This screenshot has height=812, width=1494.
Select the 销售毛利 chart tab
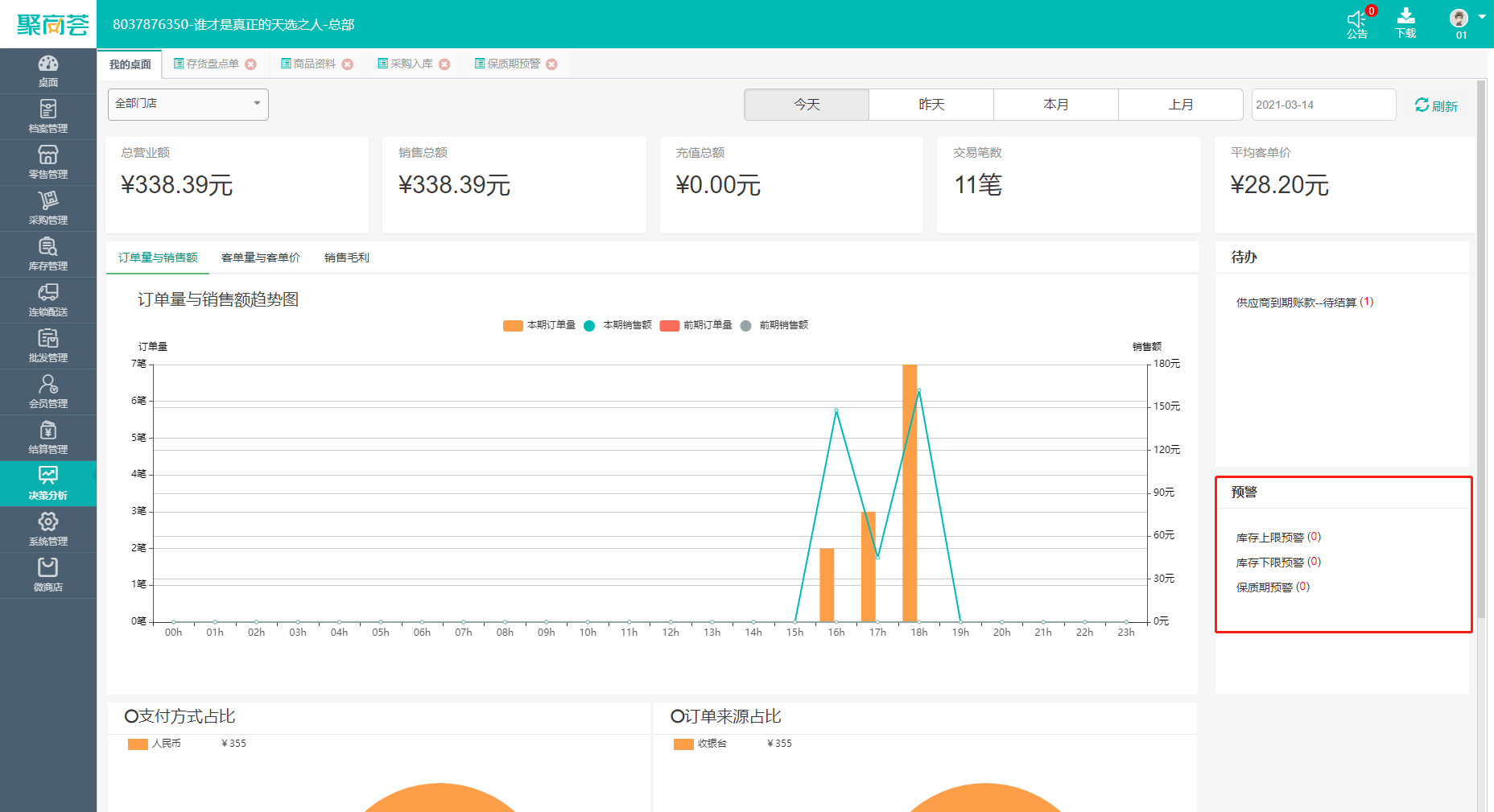point(347,258)
